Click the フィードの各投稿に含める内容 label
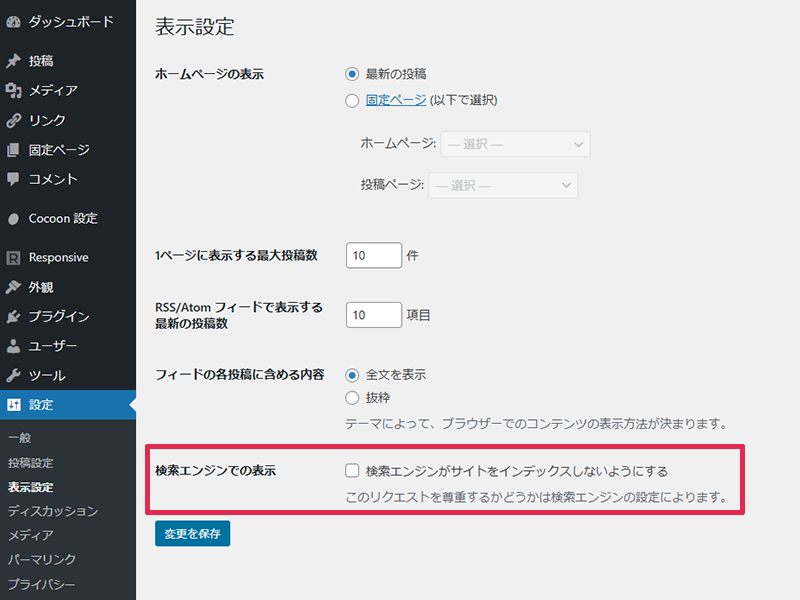Screen dimensions: 800x600 (x=240, y=374)
